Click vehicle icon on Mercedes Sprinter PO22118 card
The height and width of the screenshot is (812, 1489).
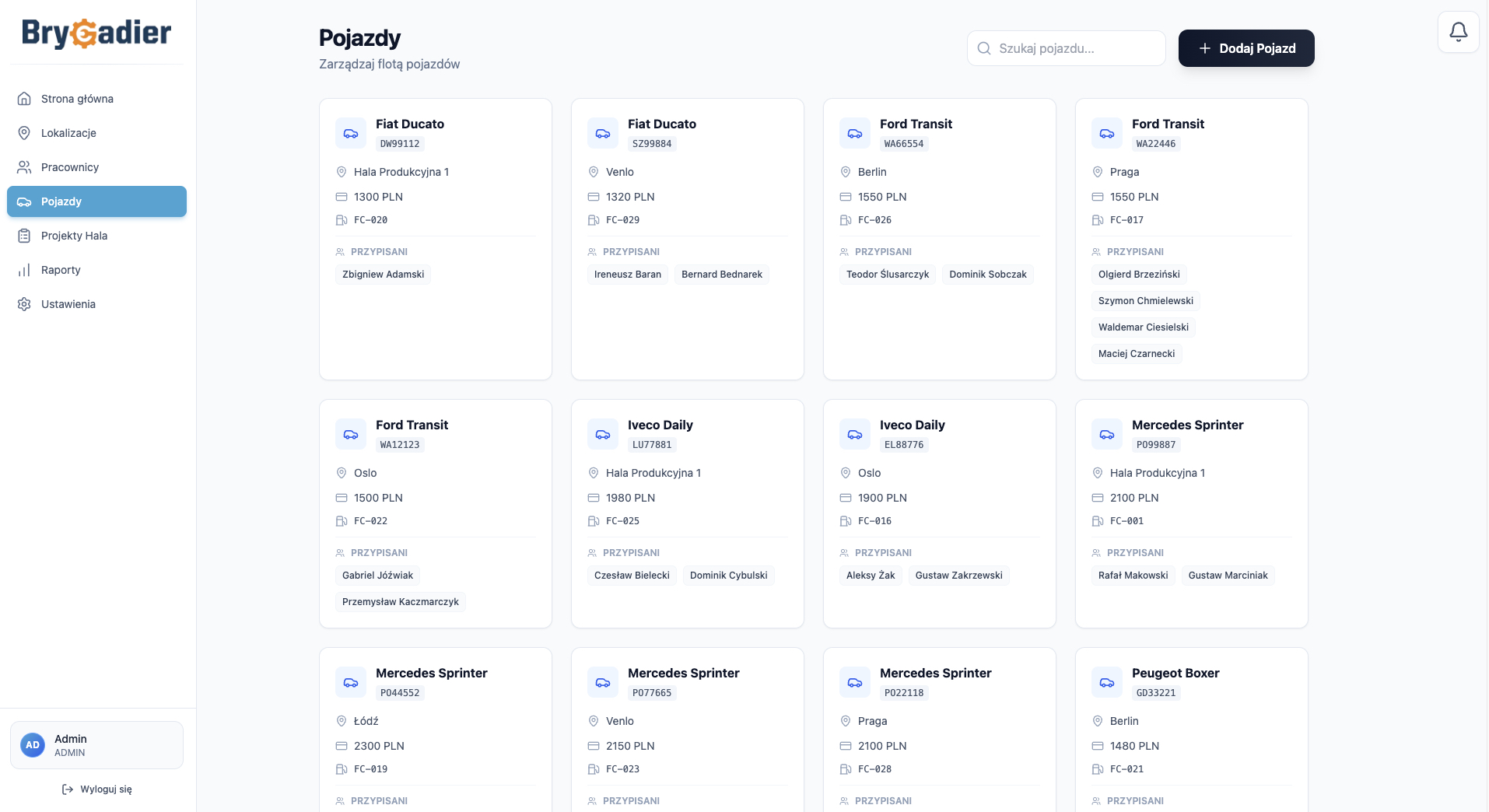855,682
